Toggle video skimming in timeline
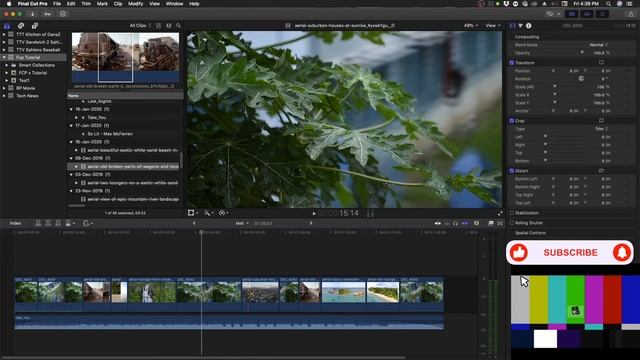Viewport: 640px width, 360px height. pos(438,223)
